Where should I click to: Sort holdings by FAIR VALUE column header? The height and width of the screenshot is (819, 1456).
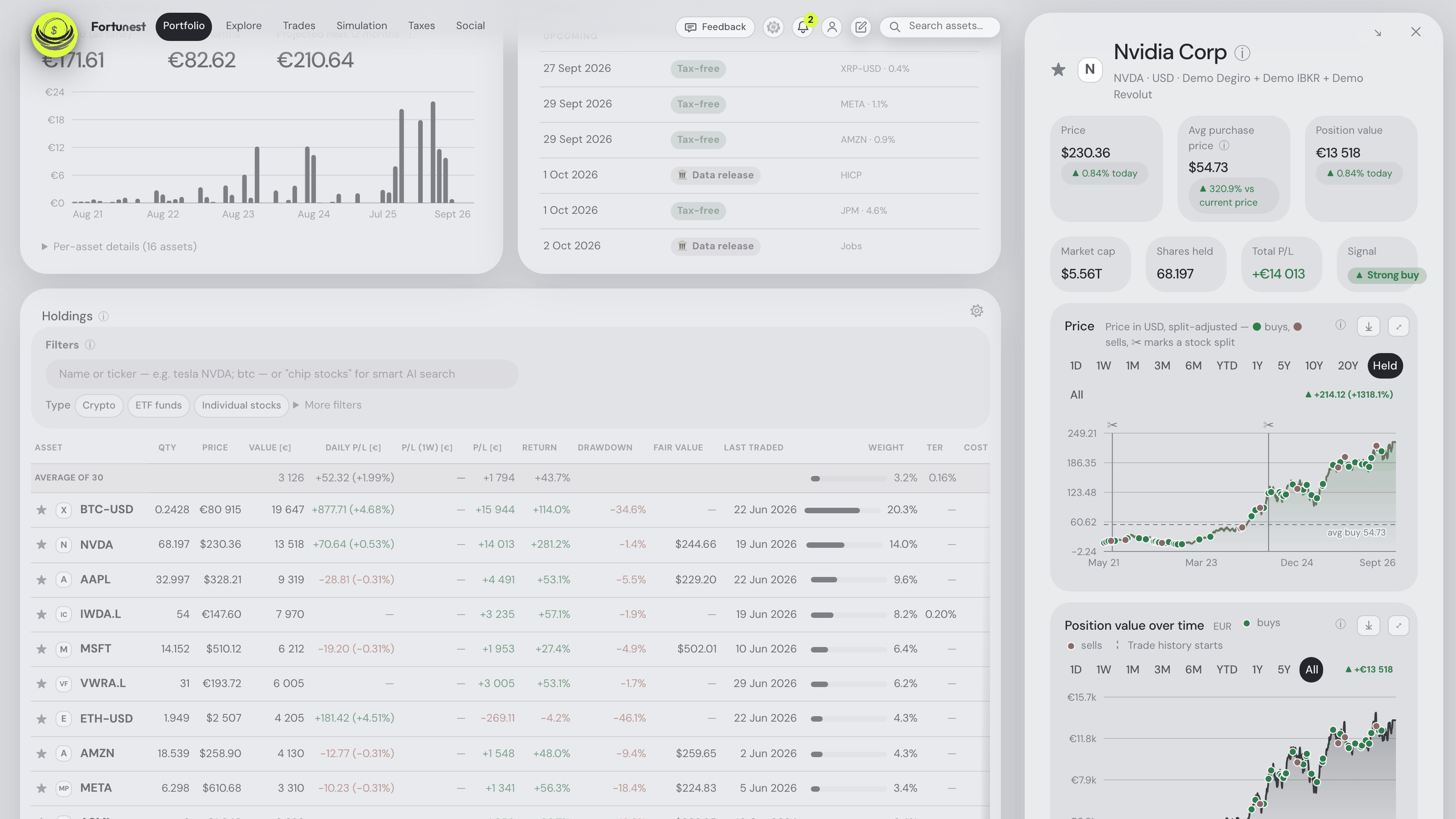677,448
